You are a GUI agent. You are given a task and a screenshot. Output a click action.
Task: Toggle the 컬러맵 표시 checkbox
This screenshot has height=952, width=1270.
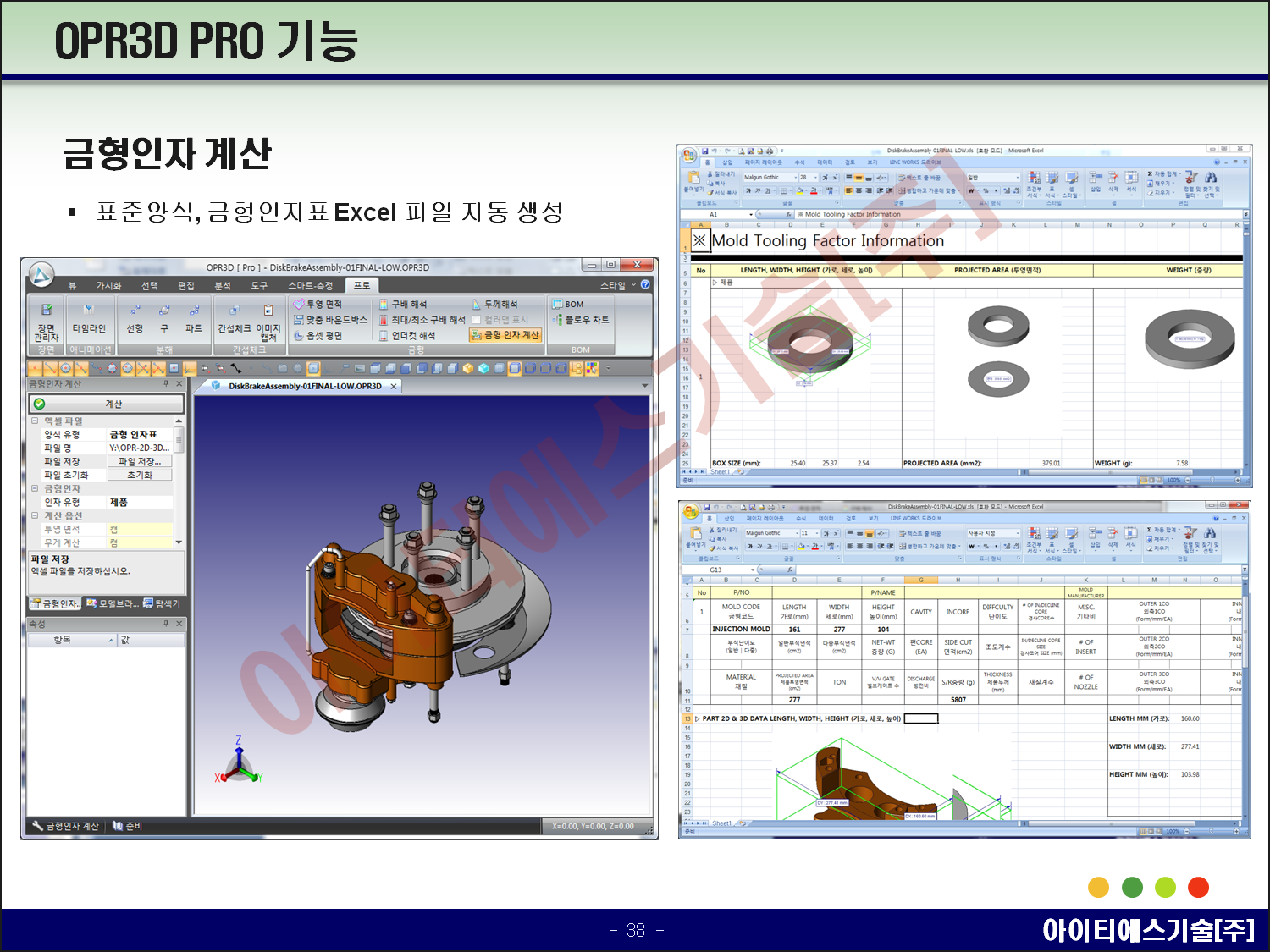click(x=477, y=320)
